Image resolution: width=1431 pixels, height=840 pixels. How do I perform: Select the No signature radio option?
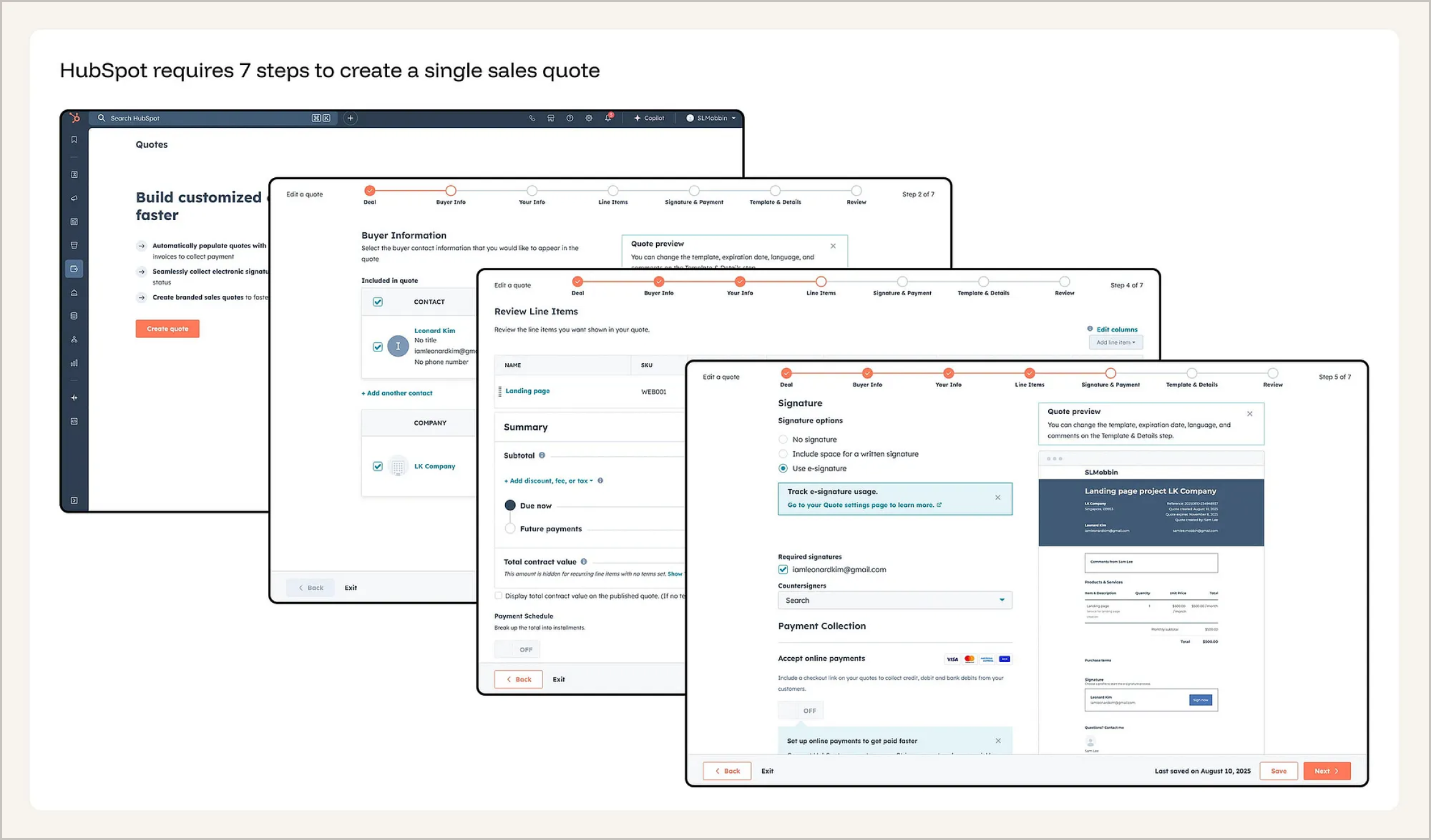pyautogui.click(x=783, y=439)
